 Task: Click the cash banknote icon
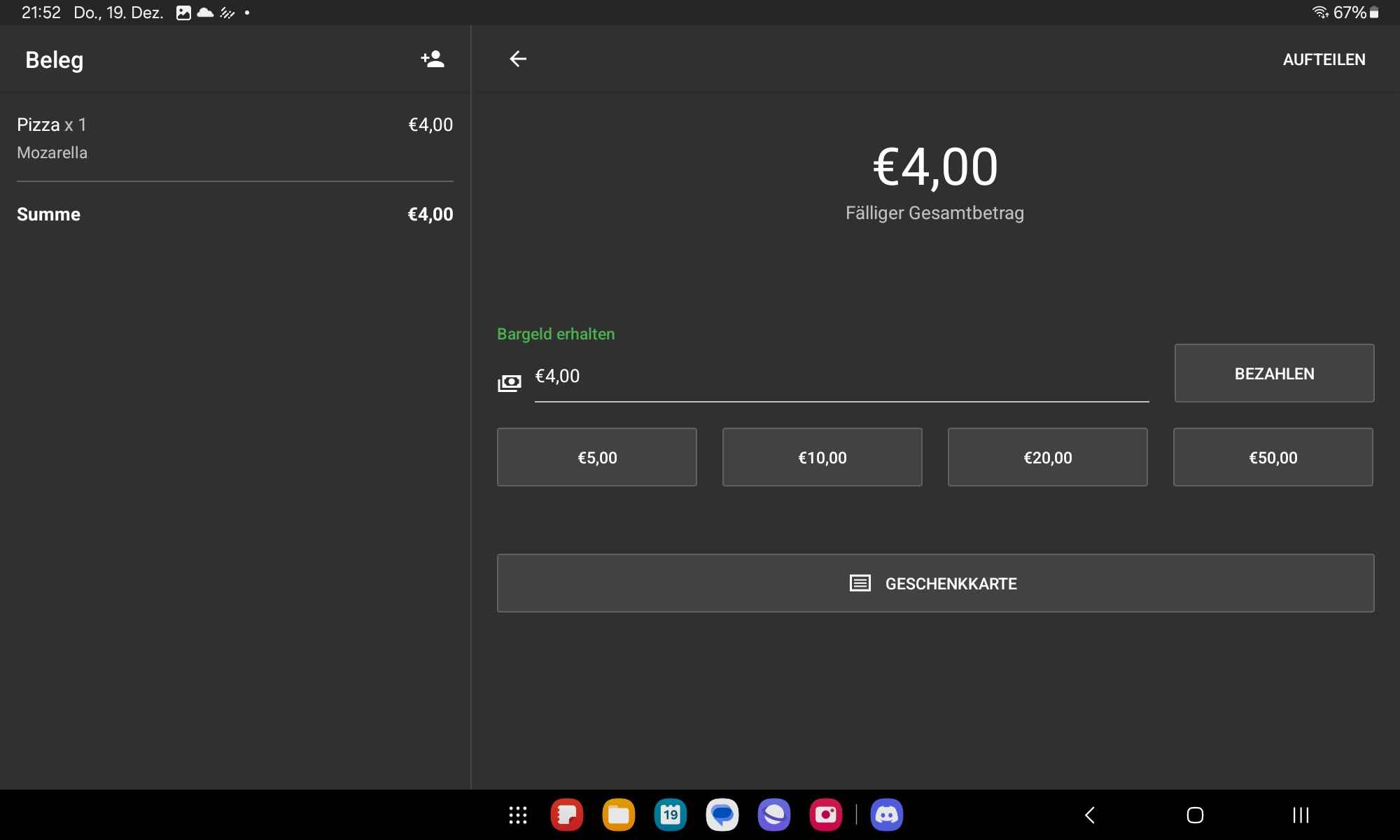(510, 383)
